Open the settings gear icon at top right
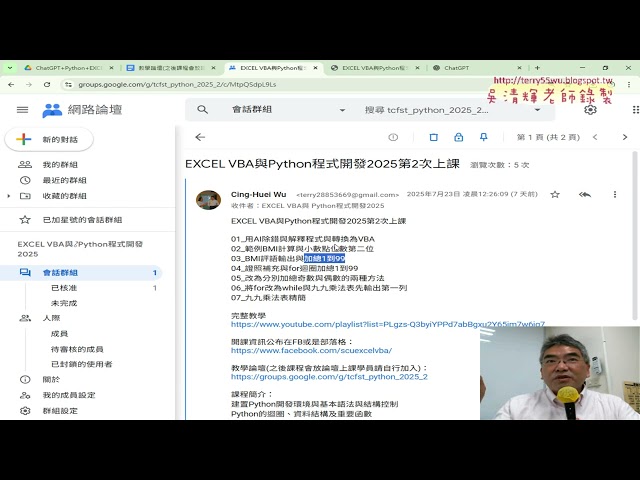Viewport: 640px width, 480px height. point(590,110)
